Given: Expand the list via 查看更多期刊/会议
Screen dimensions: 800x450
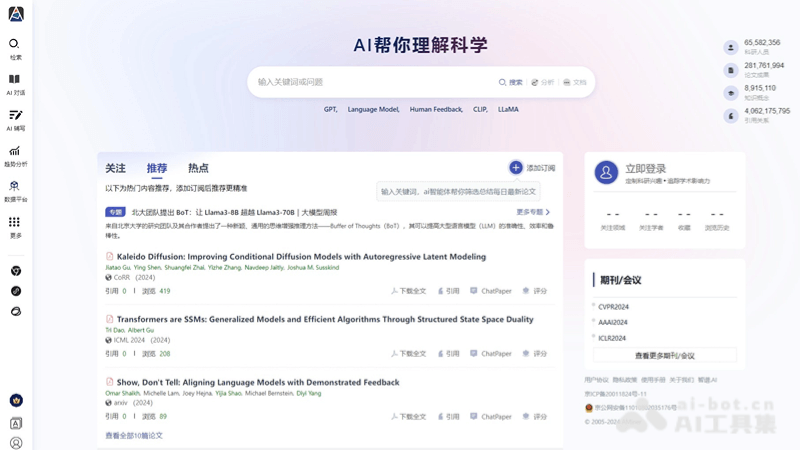Looking at the screenshot, I should tap(664, 355).
